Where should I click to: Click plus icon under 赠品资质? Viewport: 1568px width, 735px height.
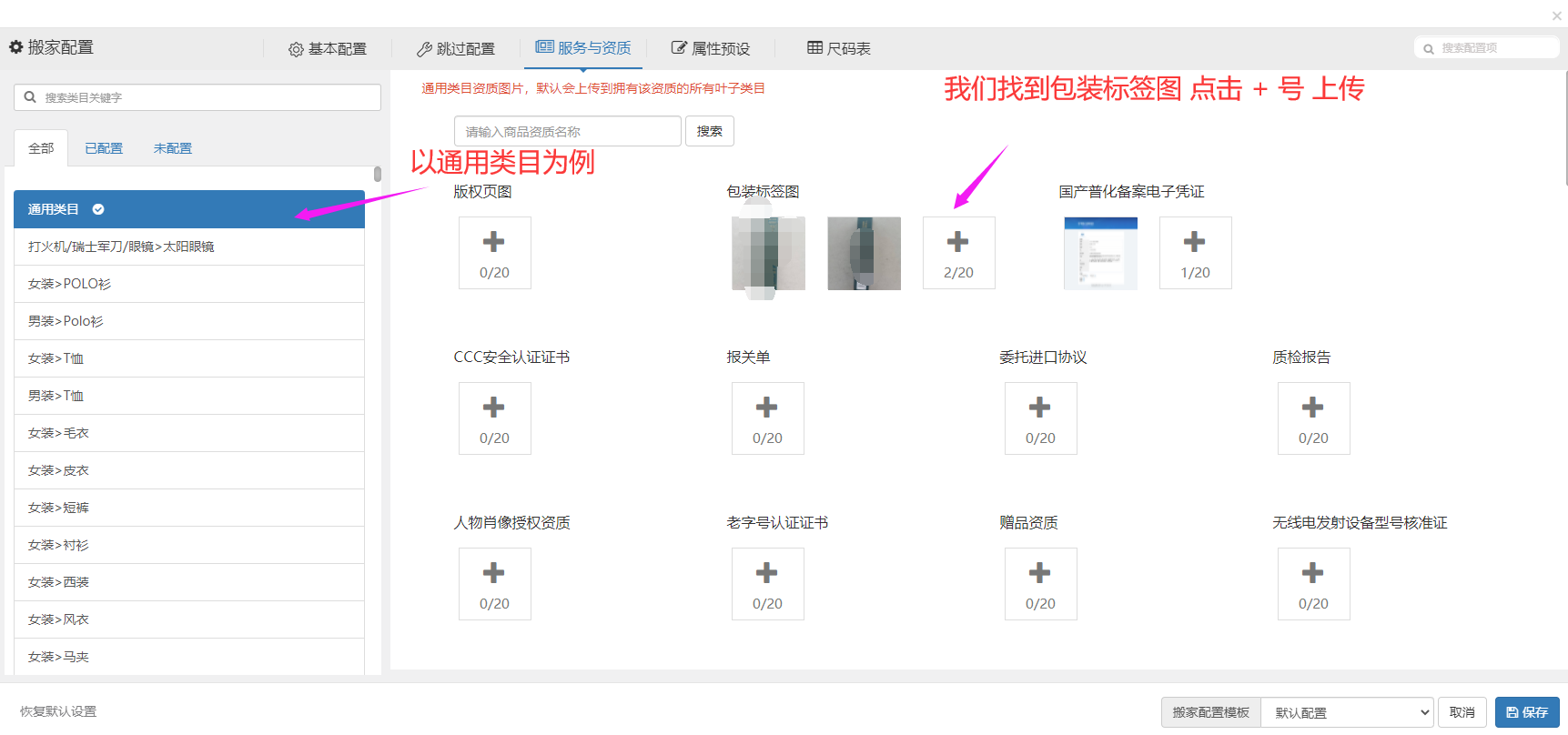[x=1040, y=574]
